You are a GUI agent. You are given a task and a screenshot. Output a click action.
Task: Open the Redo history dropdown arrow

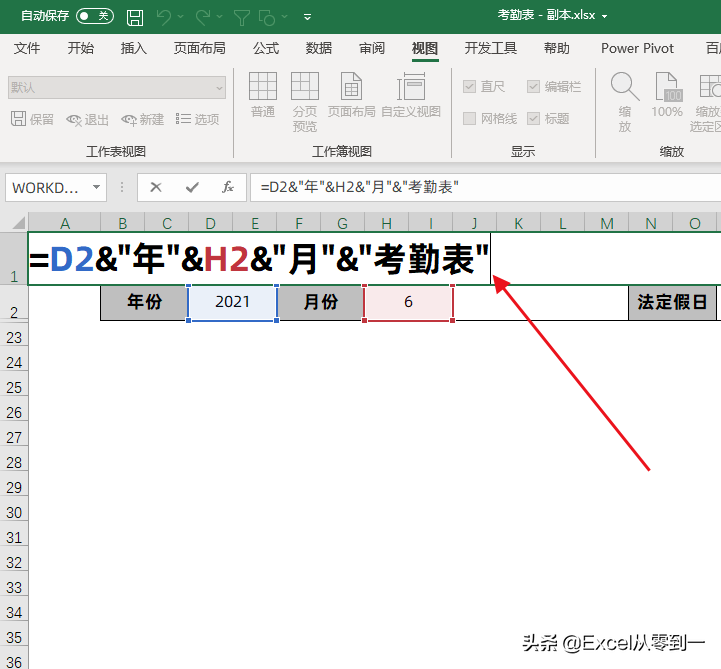220,17
